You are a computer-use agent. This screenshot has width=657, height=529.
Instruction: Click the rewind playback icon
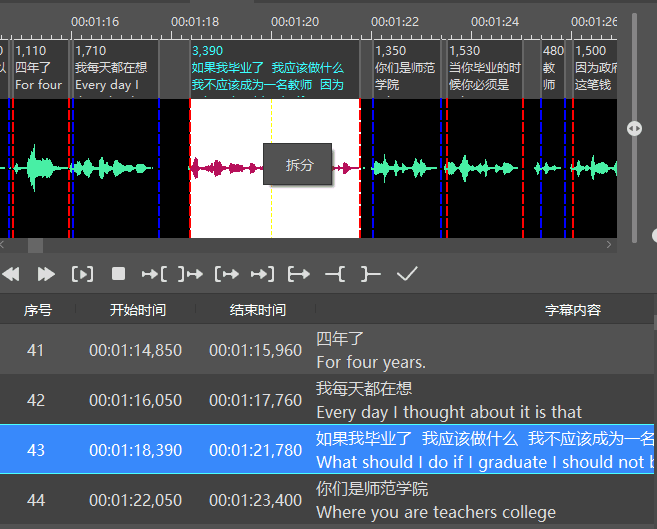click(11, 274)
